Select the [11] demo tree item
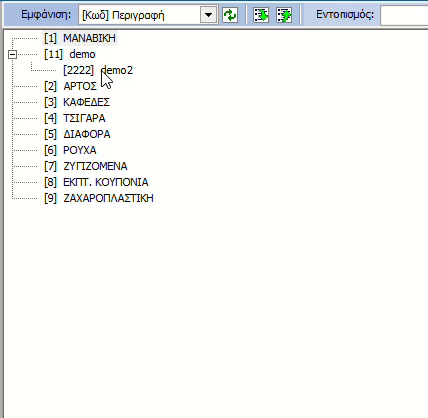Viewport: 428px width, 418px height. click(x=70, y=54)
